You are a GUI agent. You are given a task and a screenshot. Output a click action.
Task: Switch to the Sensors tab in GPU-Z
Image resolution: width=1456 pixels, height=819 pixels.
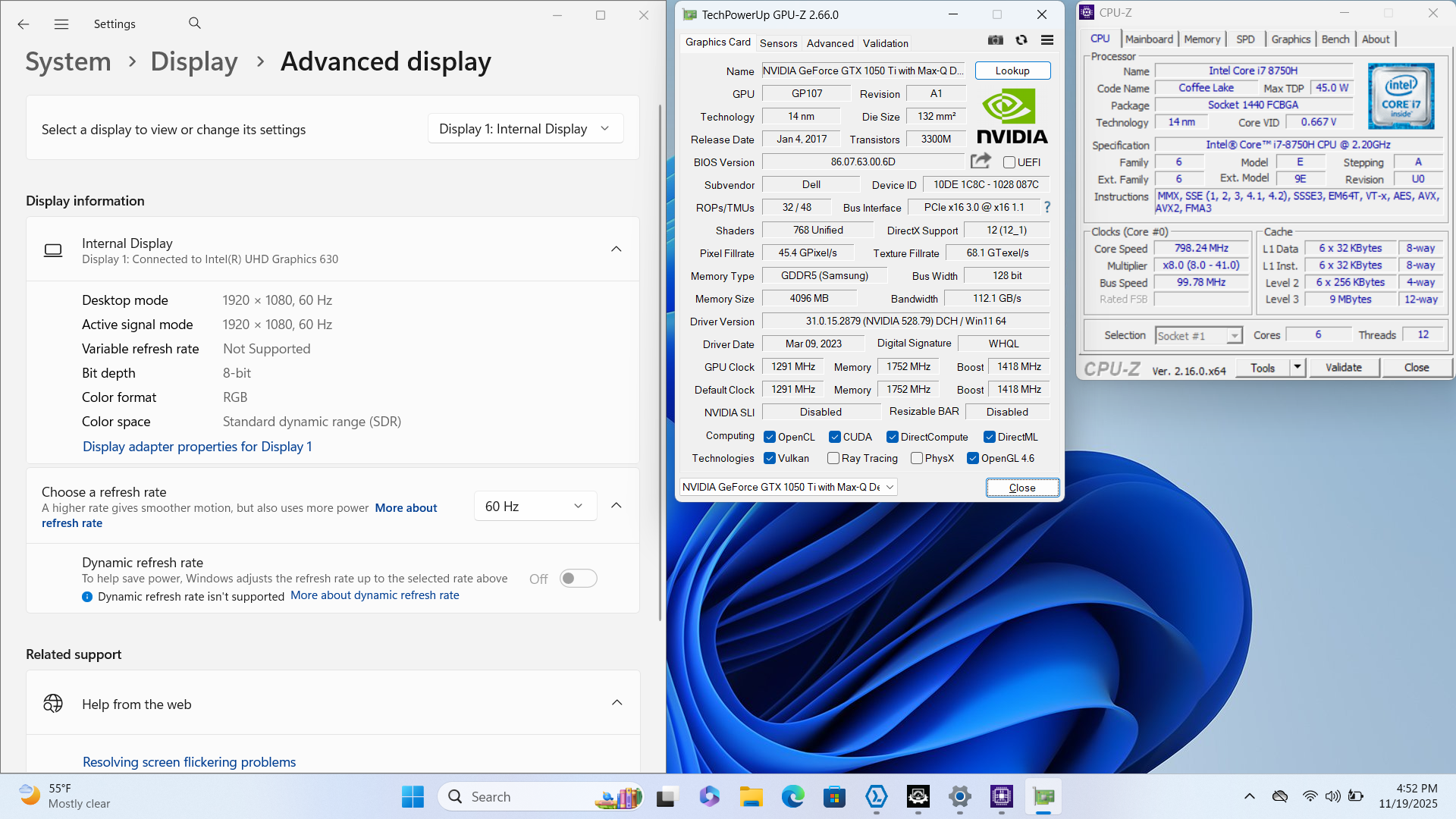click(778, 43)
